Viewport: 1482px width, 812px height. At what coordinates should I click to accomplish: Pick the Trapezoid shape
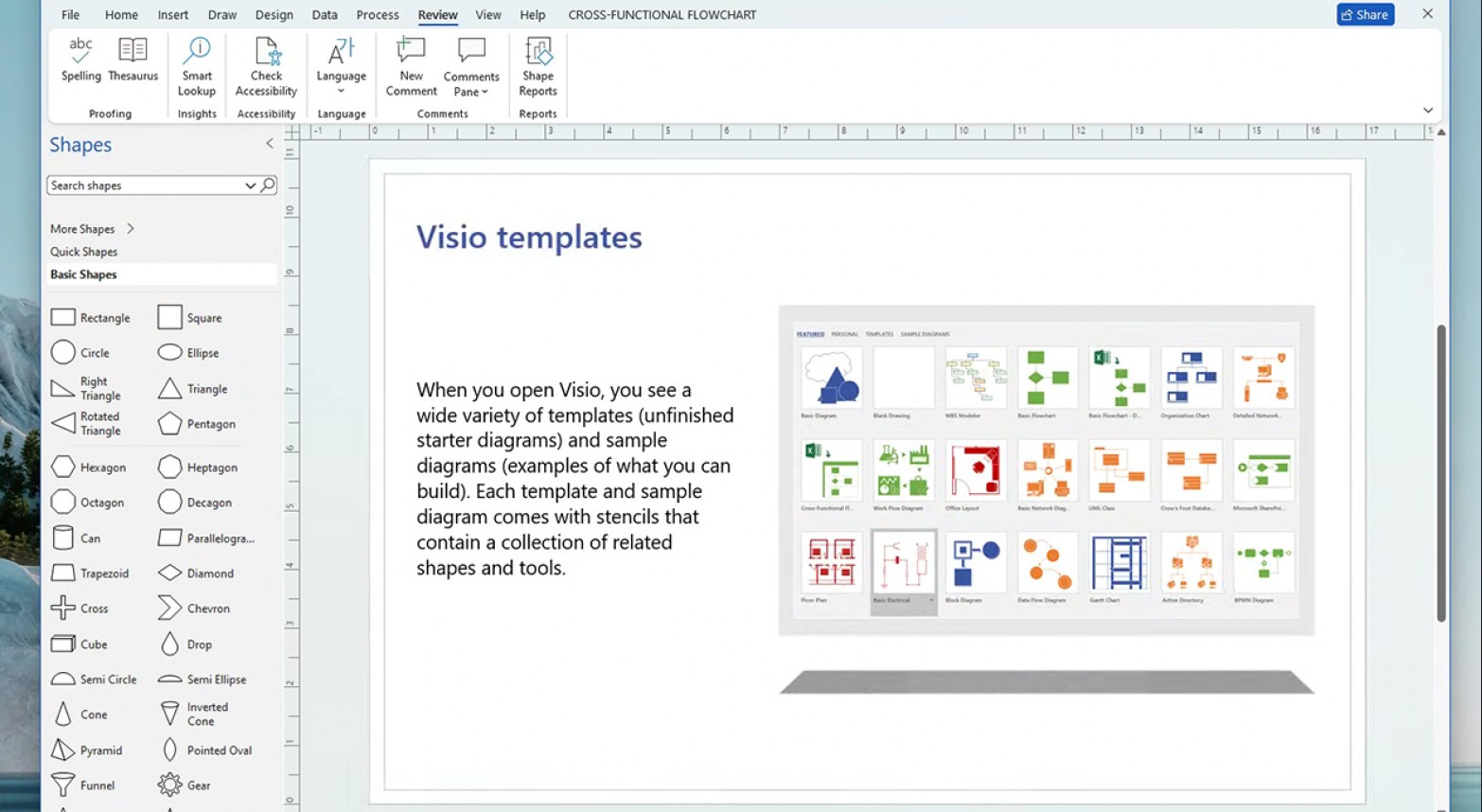[x=90, y=574]
